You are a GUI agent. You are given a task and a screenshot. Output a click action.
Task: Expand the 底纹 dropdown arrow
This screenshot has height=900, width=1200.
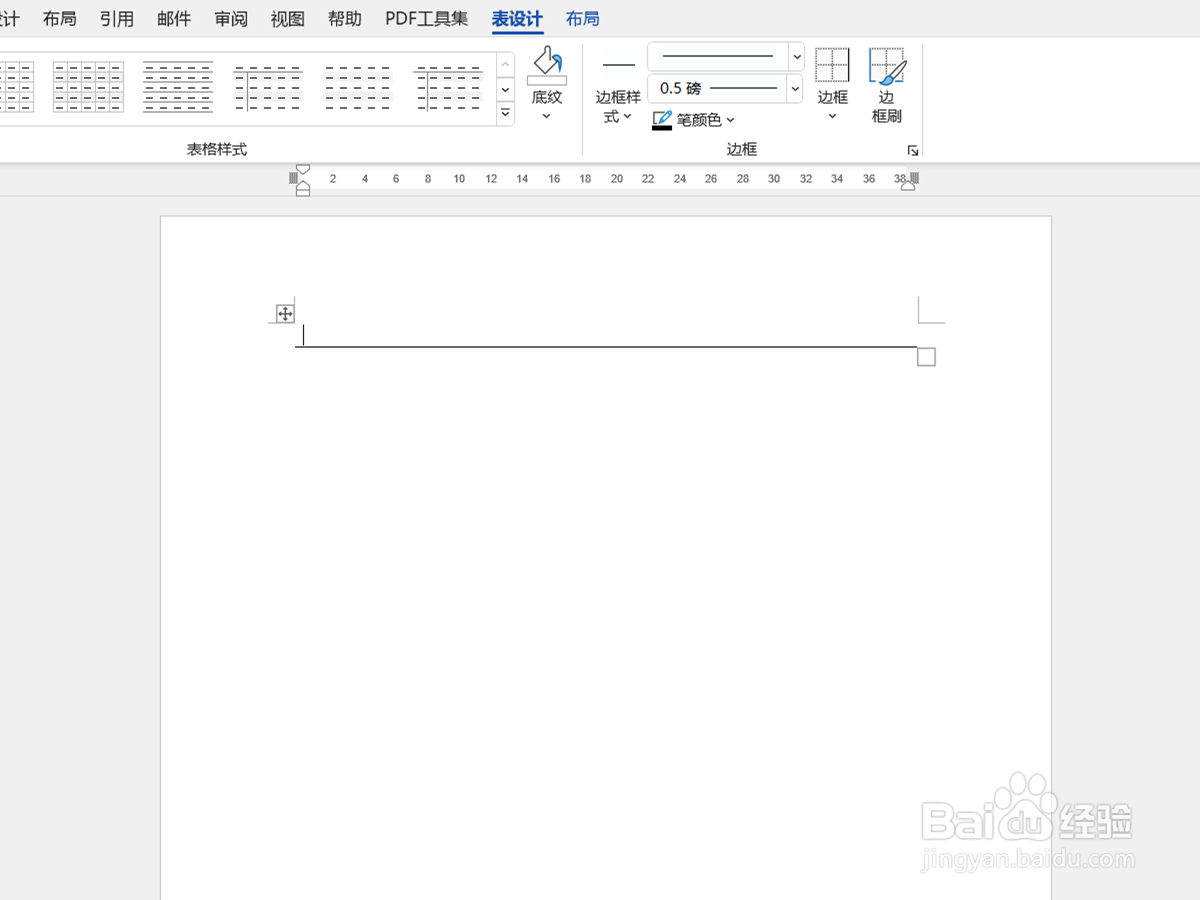(x=547, y=116)
